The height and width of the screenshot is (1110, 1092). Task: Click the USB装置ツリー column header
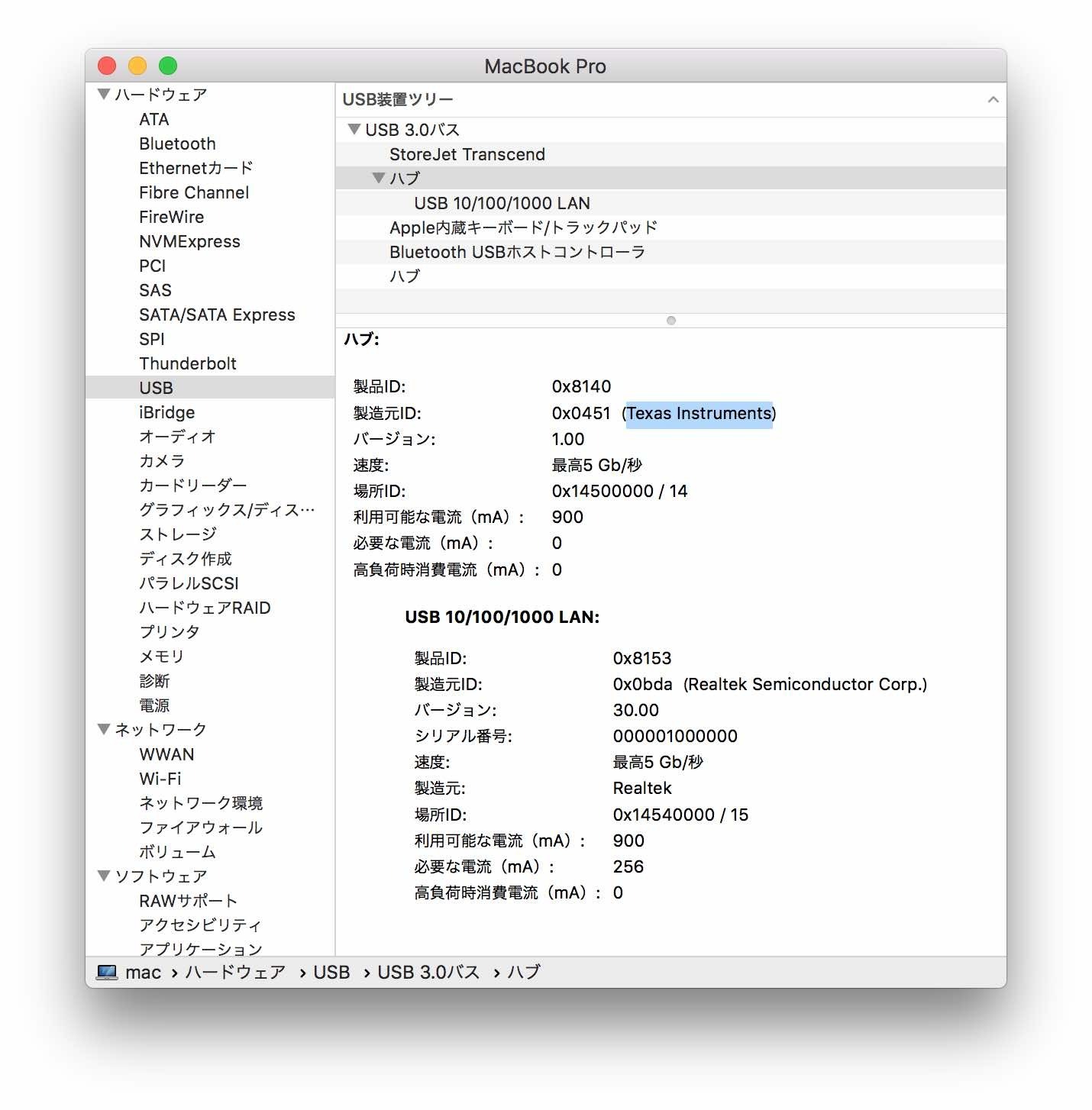(x=398, y=100)
